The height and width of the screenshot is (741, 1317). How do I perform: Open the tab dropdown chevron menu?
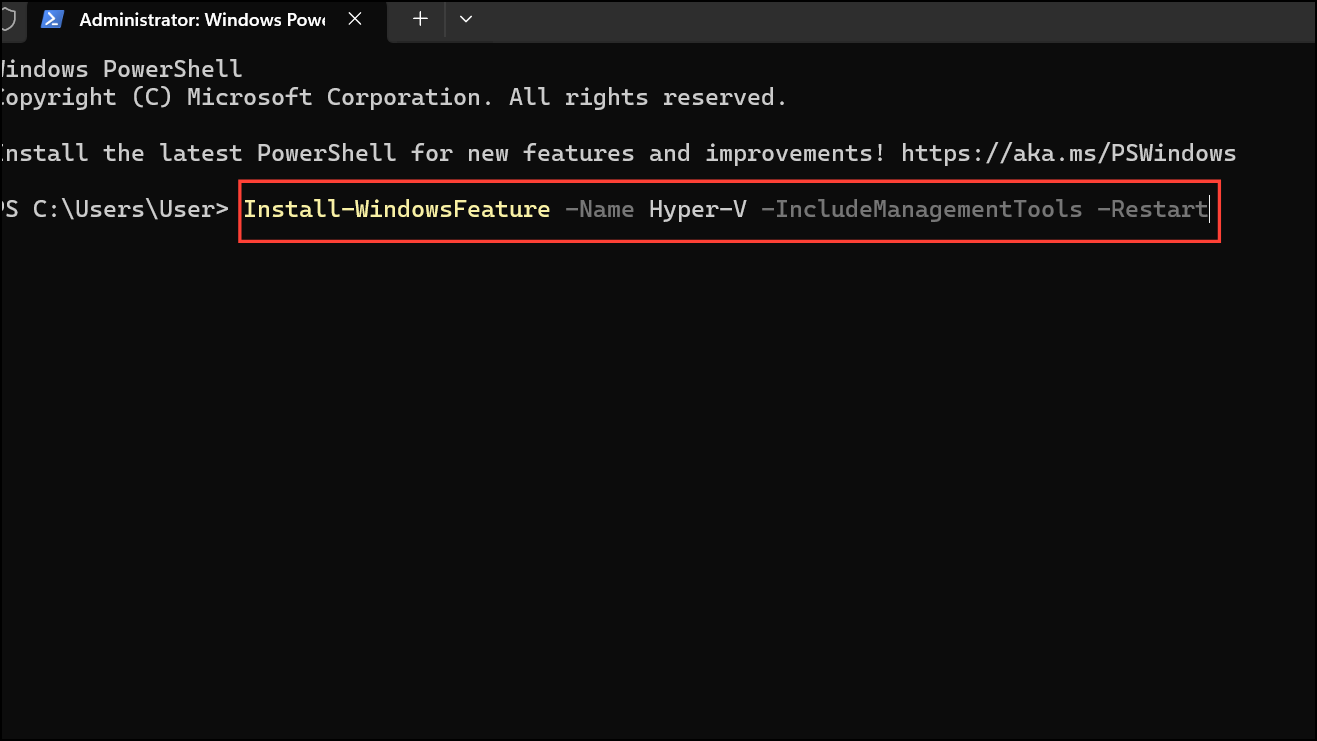465,19
